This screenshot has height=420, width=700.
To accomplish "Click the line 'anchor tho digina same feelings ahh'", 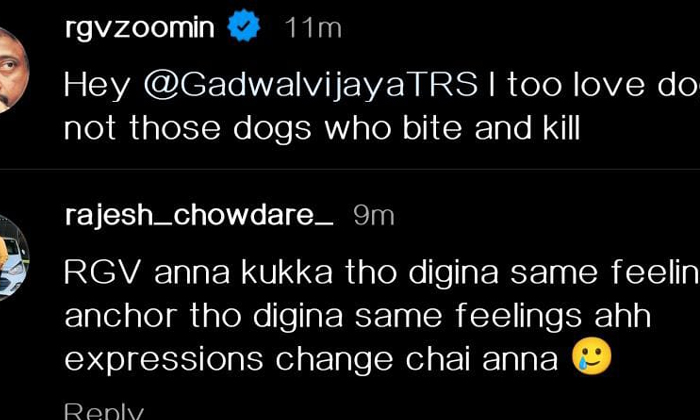I will click(x=357, y=314).
